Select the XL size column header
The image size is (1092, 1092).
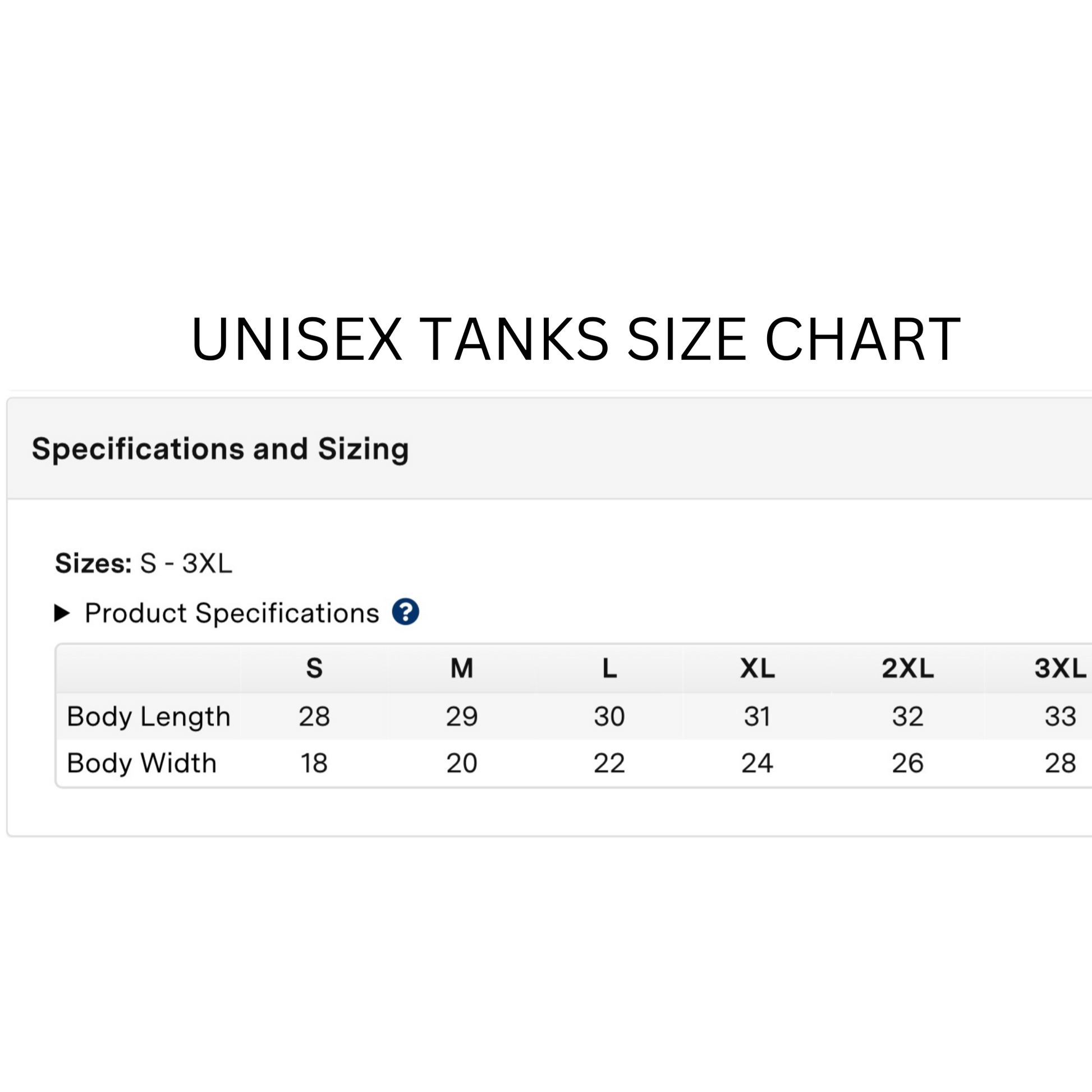click(x=758, y=669)
